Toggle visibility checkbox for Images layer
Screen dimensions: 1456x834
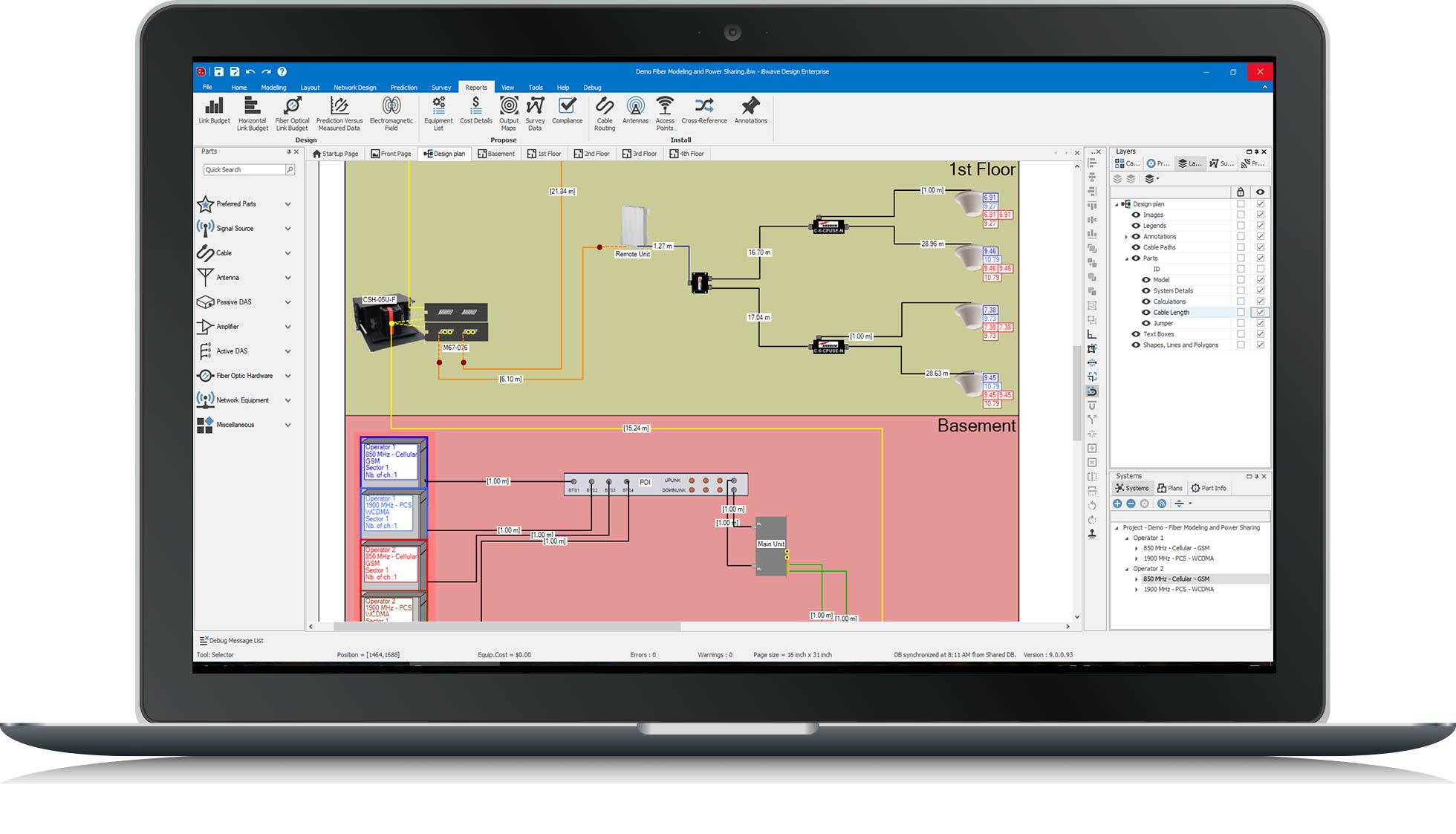[1260, 215]
